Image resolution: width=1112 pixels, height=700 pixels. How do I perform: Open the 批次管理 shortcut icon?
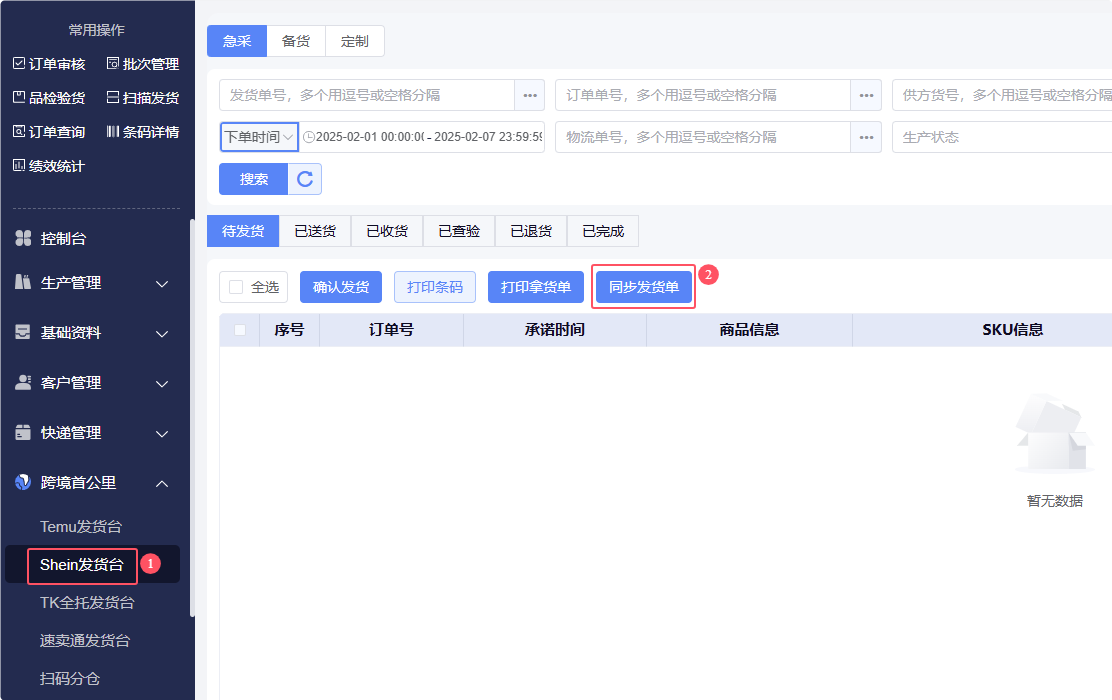click(113, 64)
